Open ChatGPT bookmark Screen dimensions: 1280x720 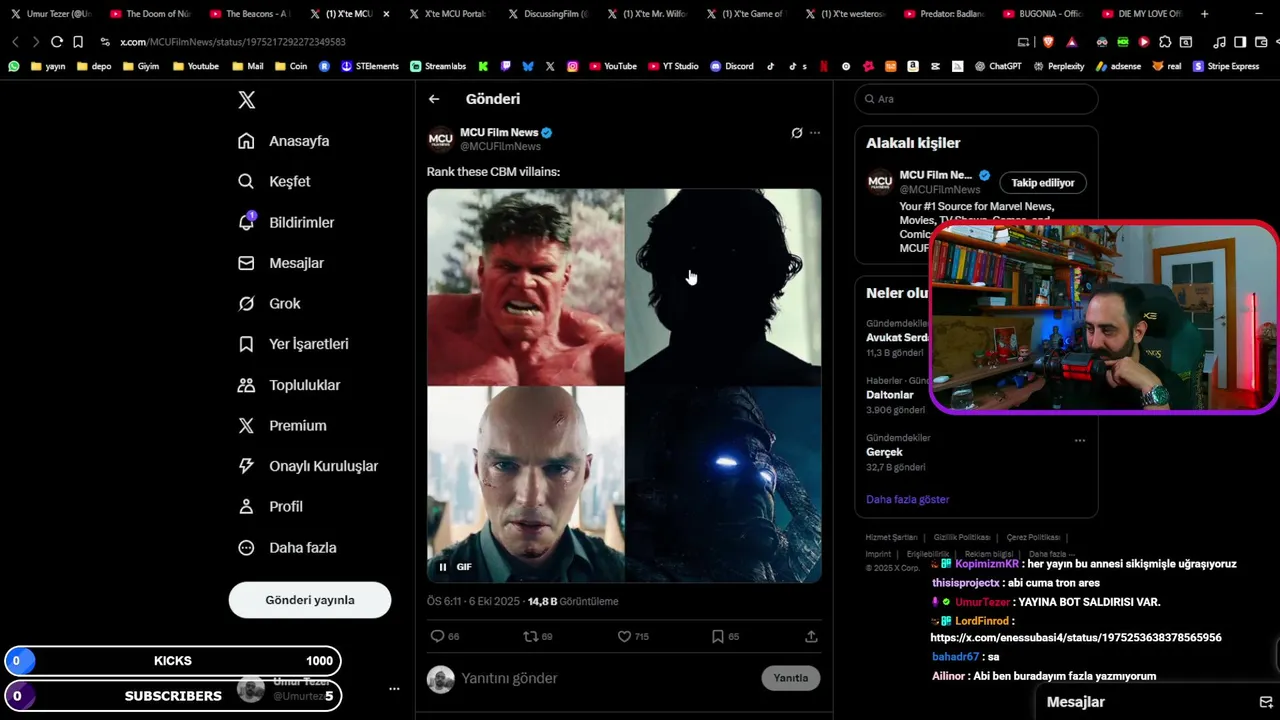998,66
